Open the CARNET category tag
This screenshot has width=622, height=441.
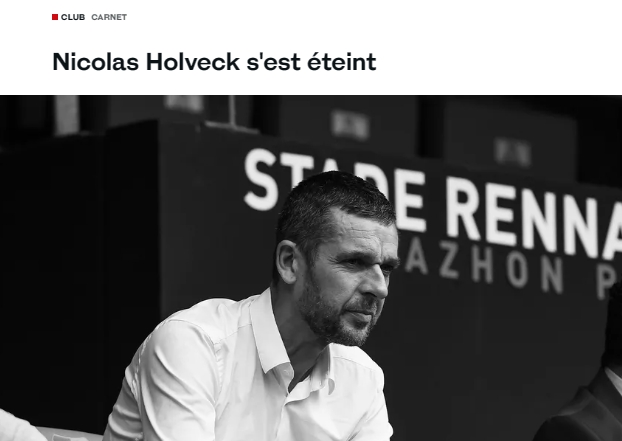(x=109, y=17)
